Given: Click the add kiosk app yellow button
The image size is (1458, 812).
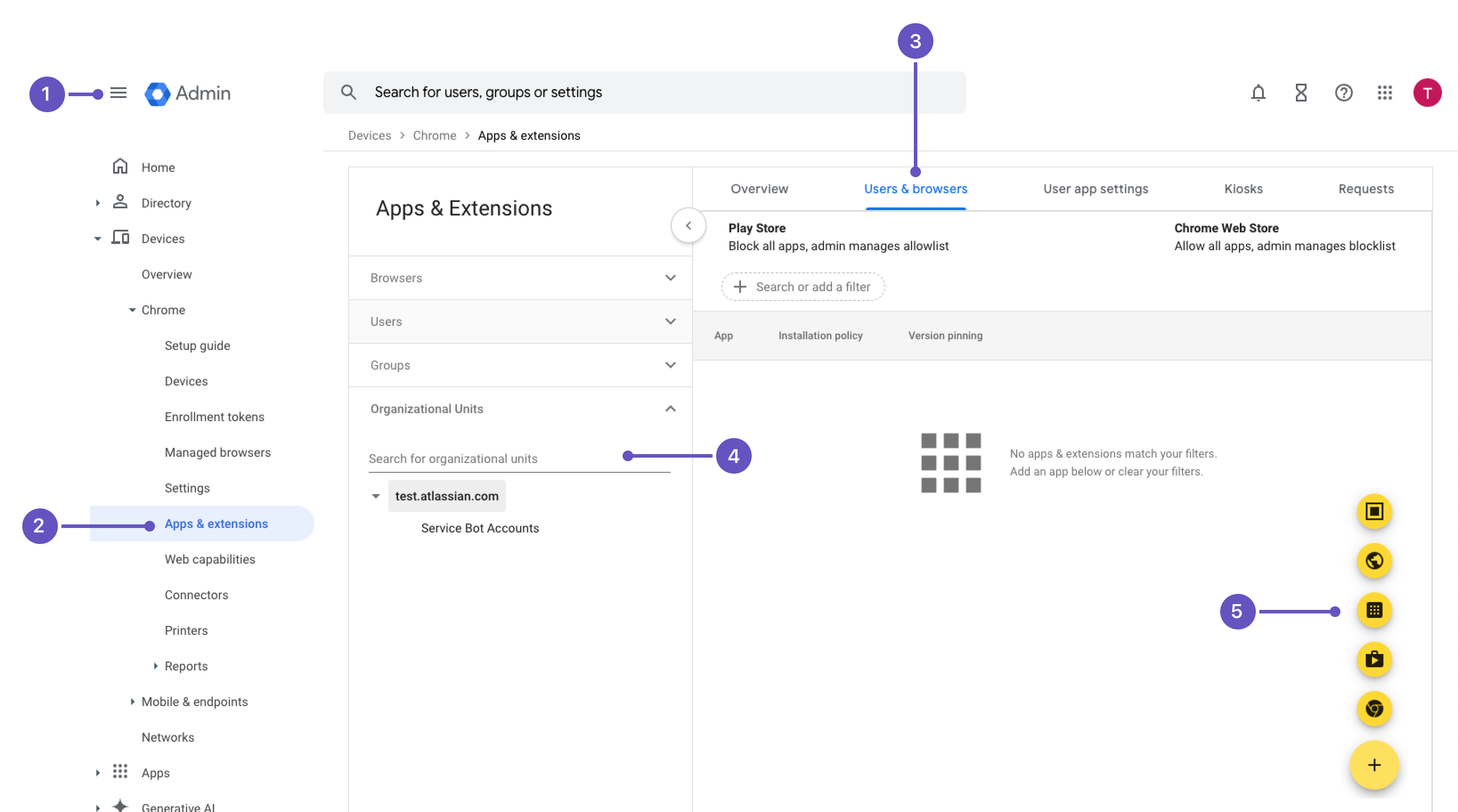Looking at the screenshot, I should 1374,512.
